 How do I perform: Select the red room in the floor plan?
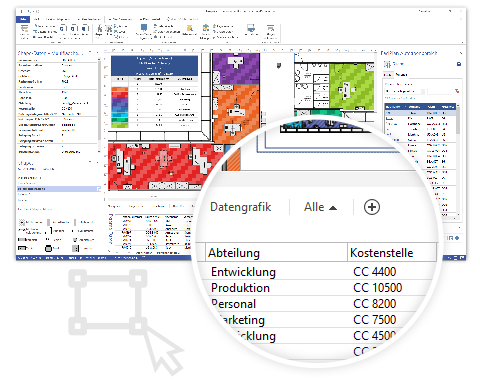point(163,166)
